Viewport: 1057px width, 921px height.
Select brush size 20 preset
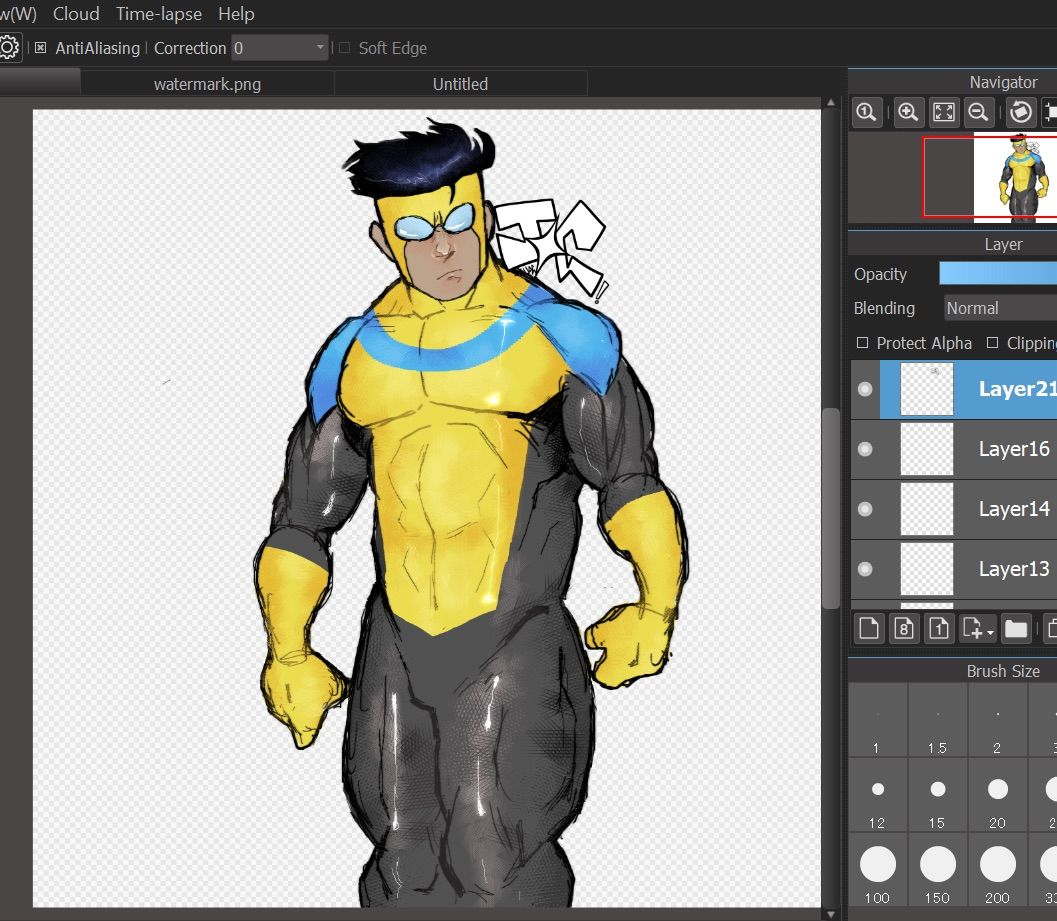click(x=997, y=795)
